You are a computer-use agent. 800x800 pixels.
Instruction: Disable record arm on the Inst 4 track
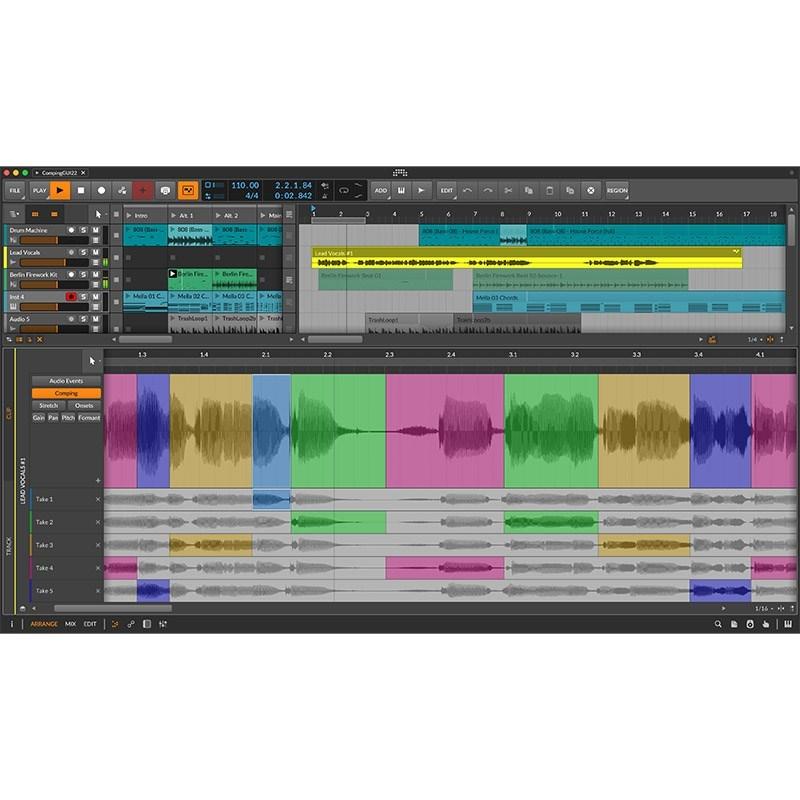71,296
